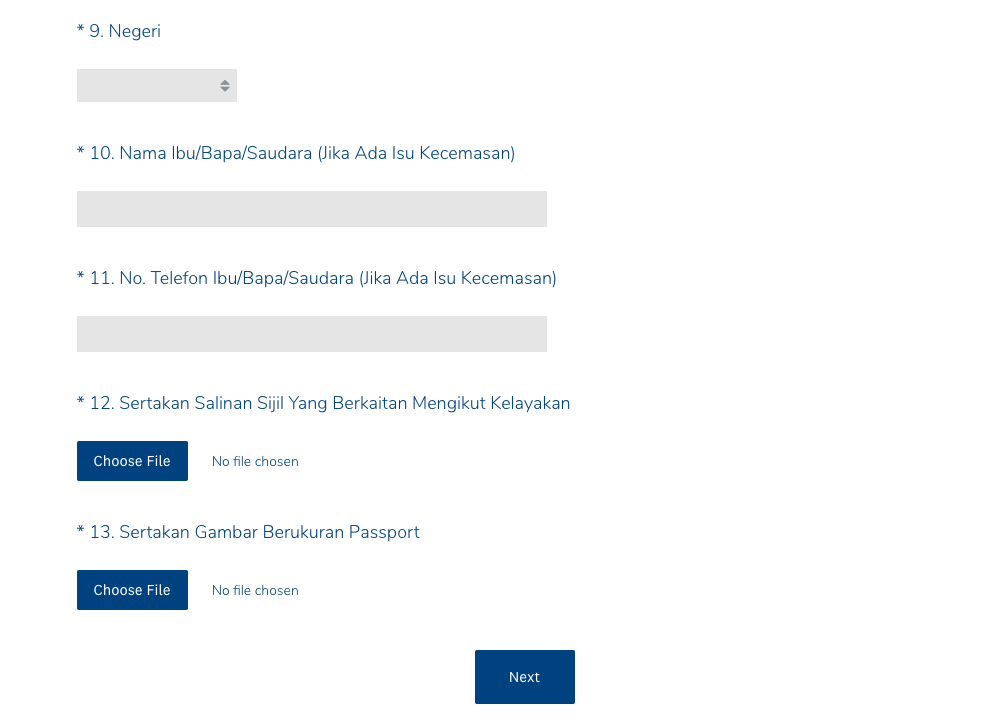Viewport: 1007px width, 723px height.
Task: Expand the state selection list for question 9
Action: tap(156, 85)
